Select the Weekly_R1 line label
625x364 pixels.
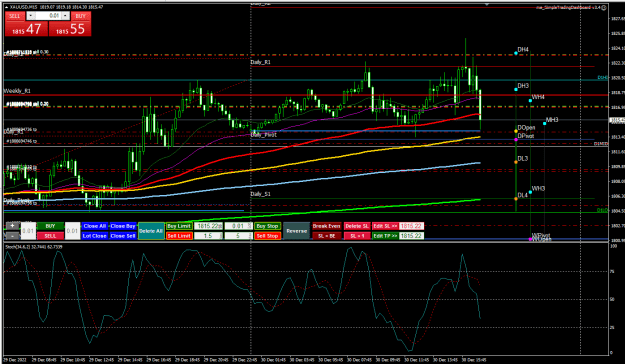click(x=17, y=91)
